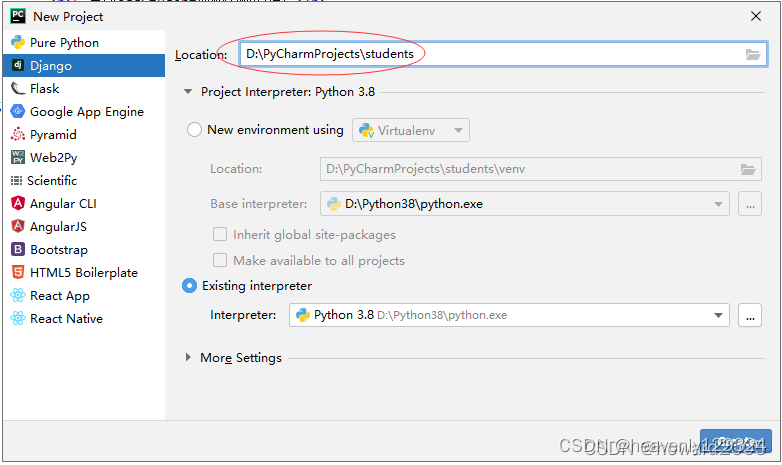The image size is (782, 465).
Task: Collapse the Project Interpreter section
Action: click(188, 92)
